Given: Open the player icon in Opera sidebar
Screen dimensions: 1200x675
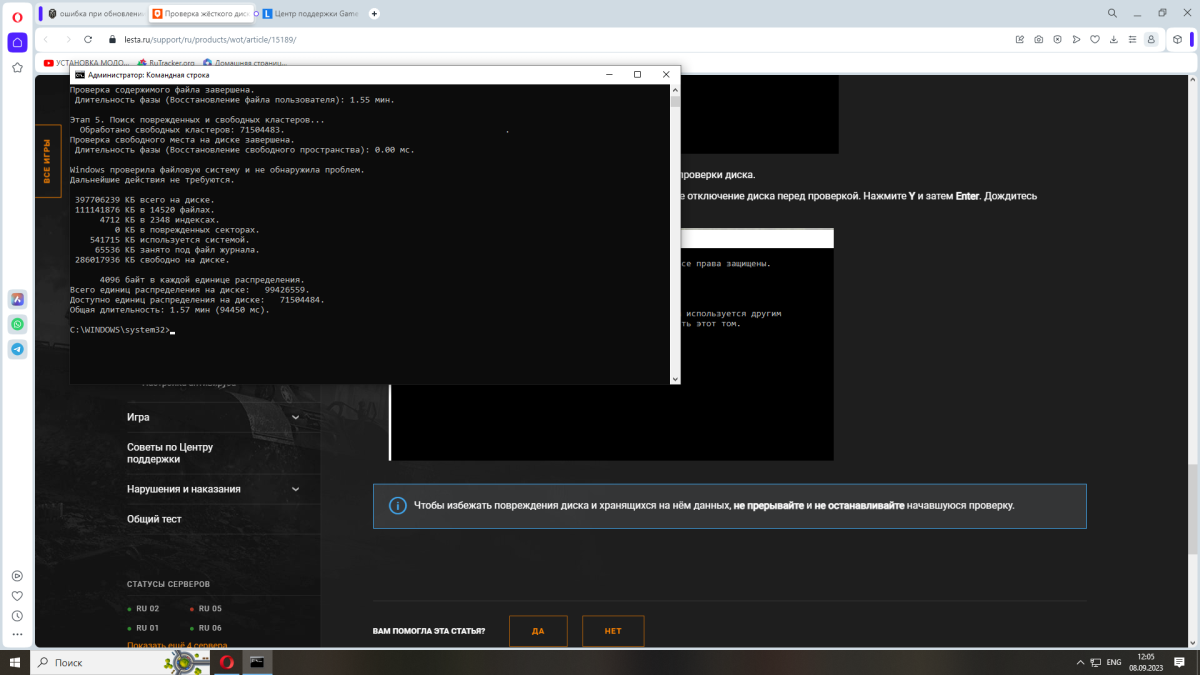Looking at the screenshot, I should point(17,576).
